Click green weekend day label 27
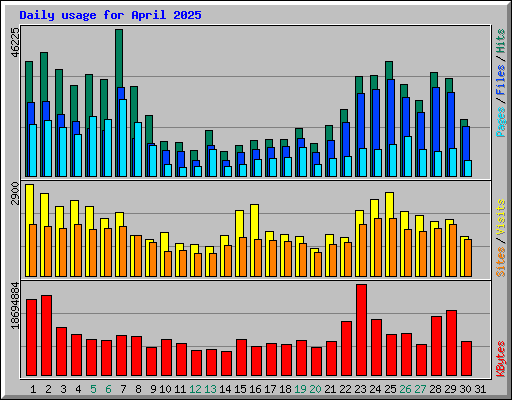This screenshot has height=400, width=512. [x=420, y=389]
